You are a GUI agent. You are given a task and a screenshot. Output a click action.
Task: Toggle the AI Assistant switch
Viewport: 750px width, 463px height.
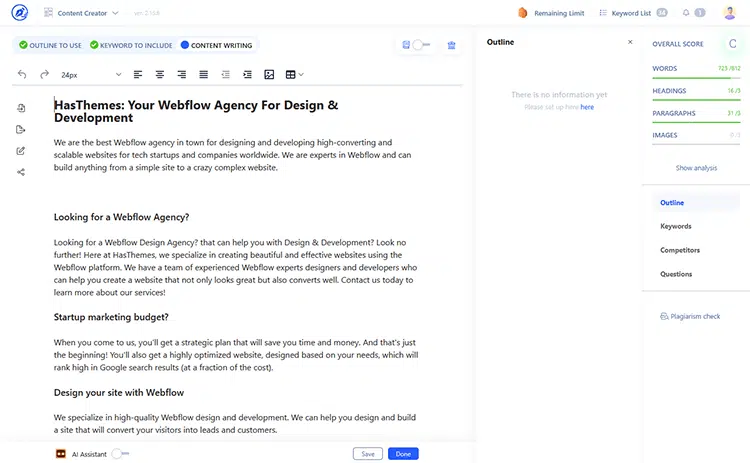click(x=120, y=453)
